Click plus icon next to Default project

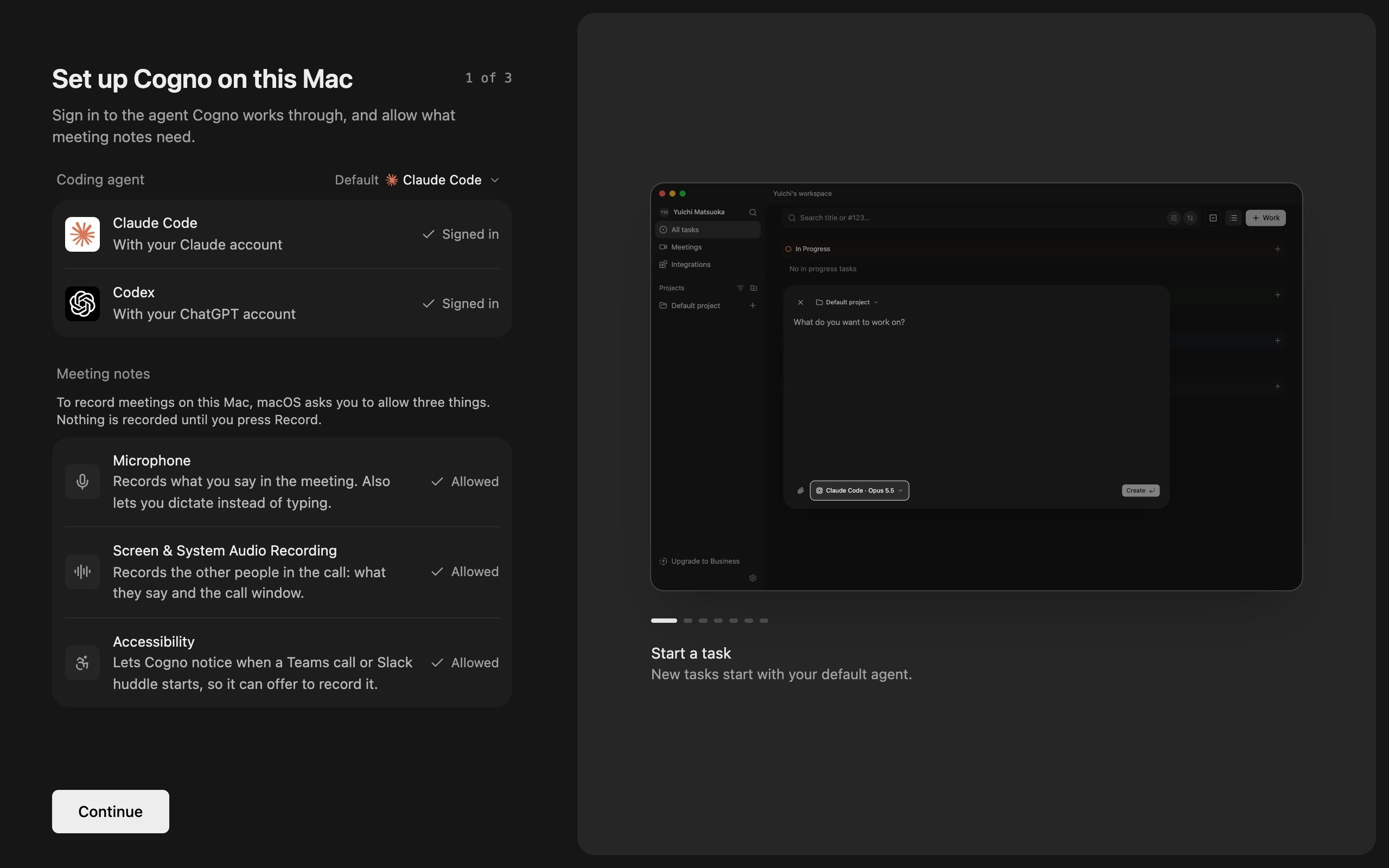(x=753, y=305)
